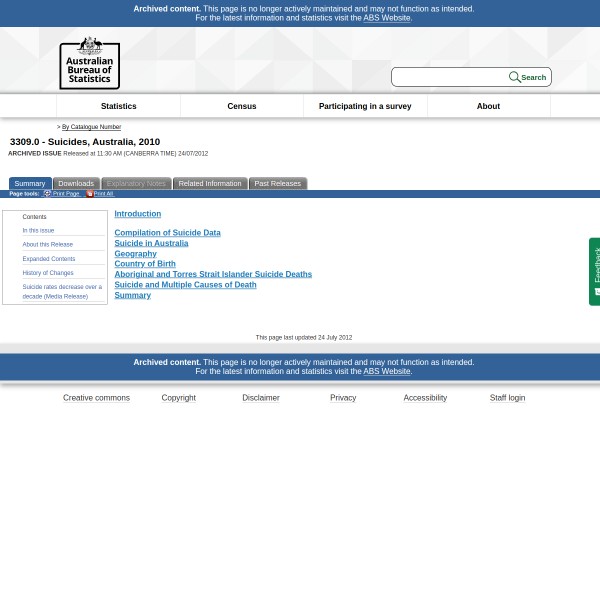Open the Participating in a survey menu
Screen dimensions: 600x600
pos(364,106)
